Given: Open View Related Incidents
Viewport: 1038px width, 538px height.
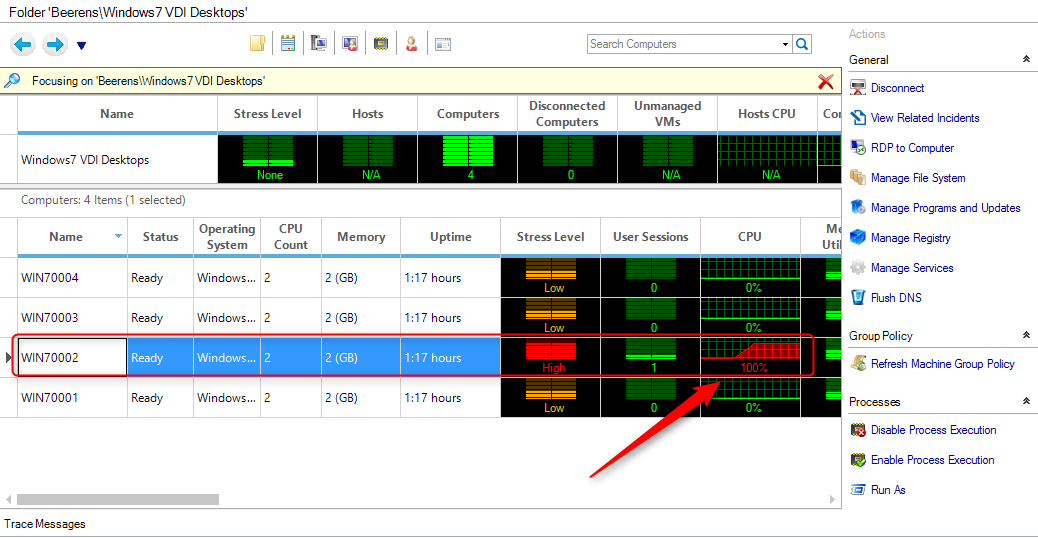Looking at the screenshot, I should point(925,118).
